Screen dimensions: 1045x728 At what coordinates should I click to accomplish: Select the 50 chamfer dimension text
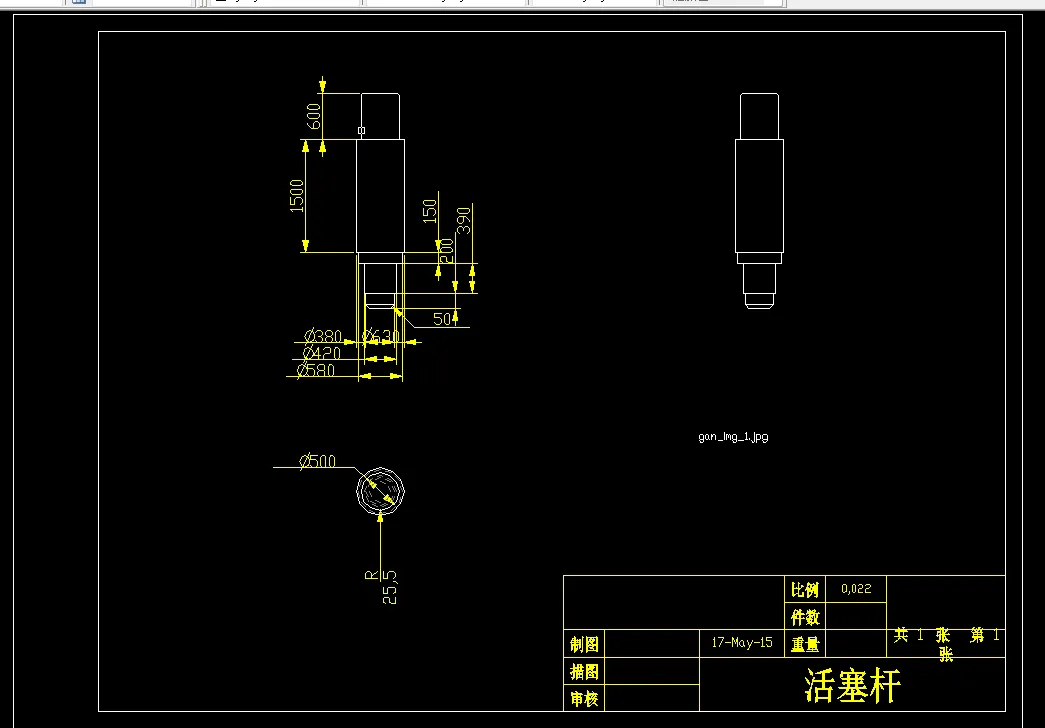click(x=443, y=319)
